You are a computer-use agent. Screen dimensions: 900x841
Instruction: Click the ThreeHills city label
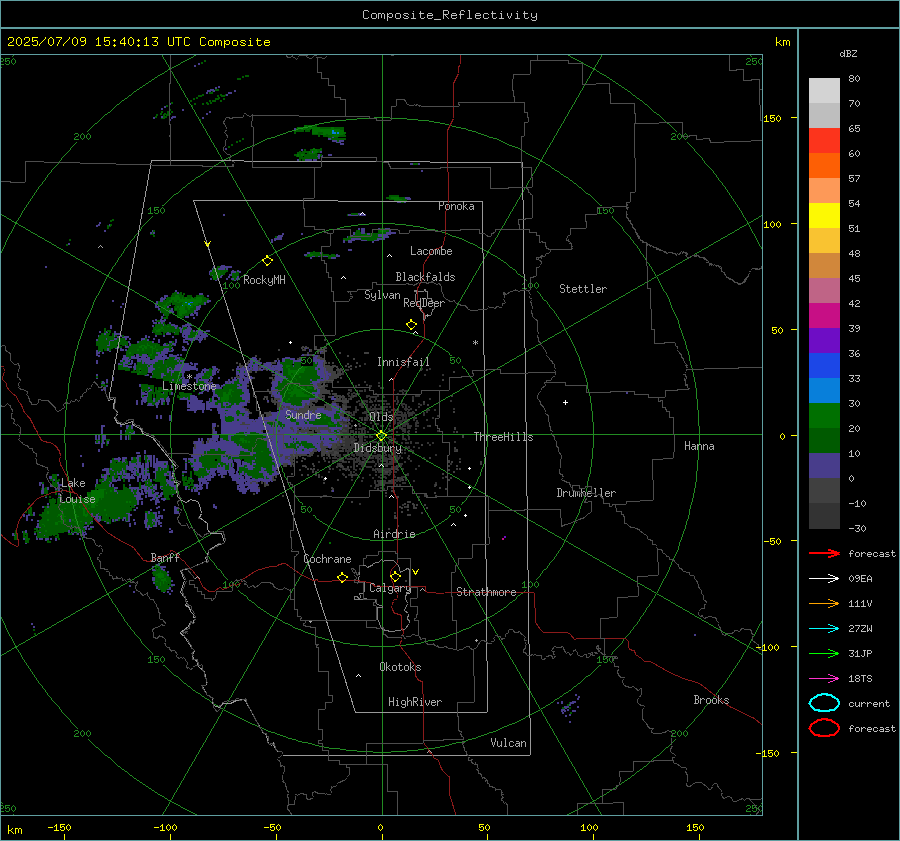503,437
